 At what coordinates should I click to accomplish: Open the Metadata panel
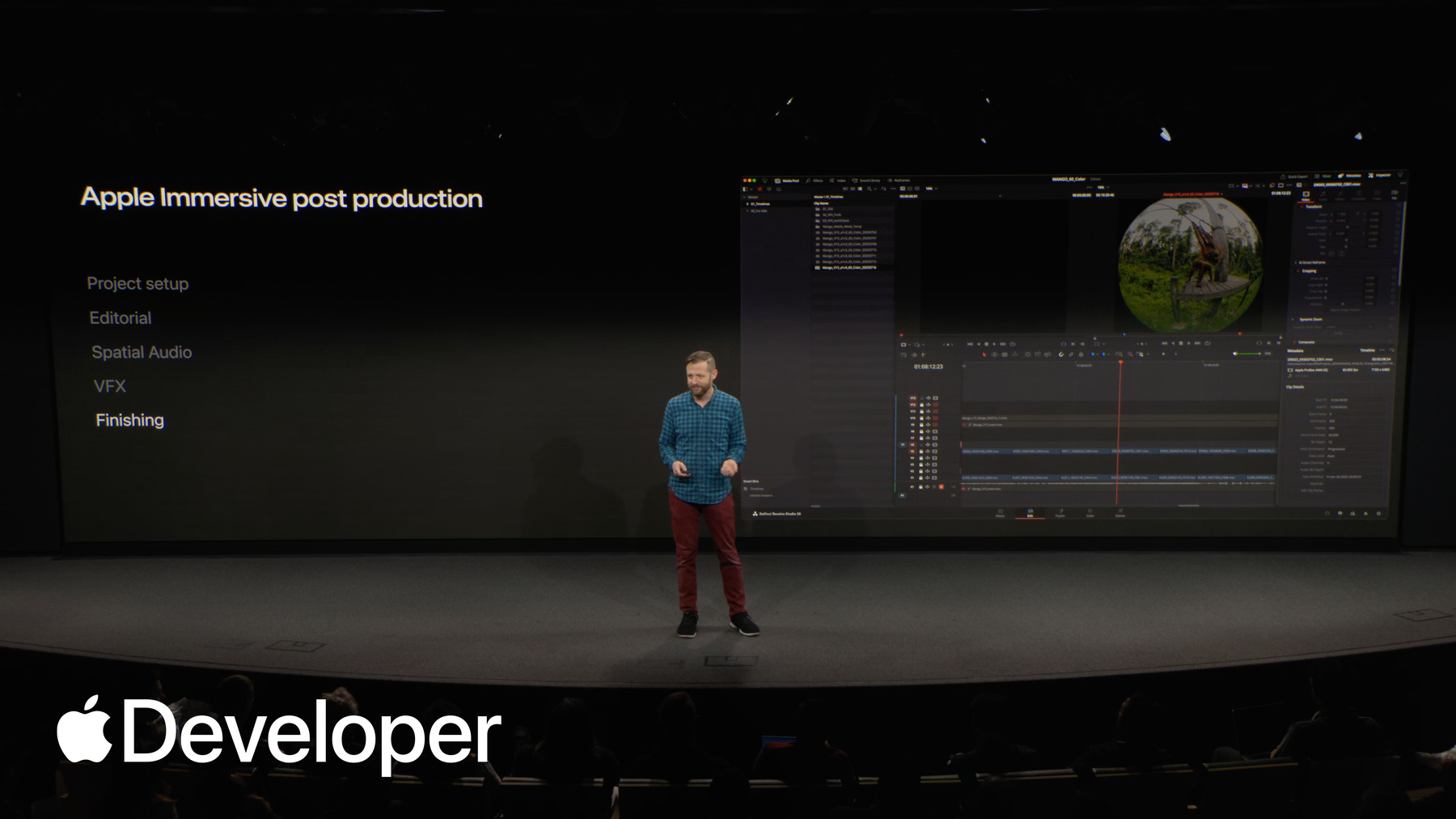(1350, 176)
